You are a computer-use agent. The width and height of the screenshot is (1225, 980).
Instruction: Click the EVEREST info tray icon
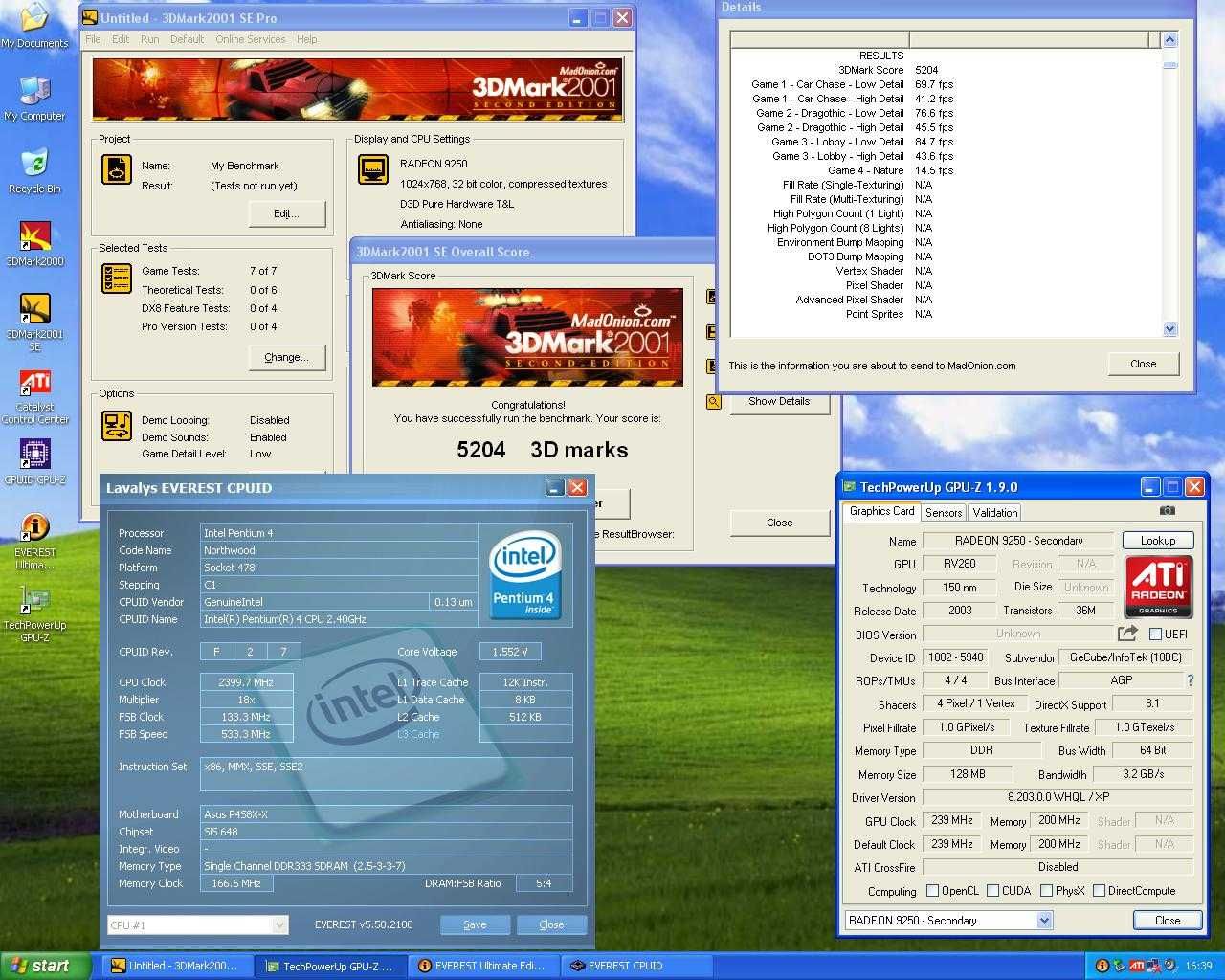(1102, 966)
